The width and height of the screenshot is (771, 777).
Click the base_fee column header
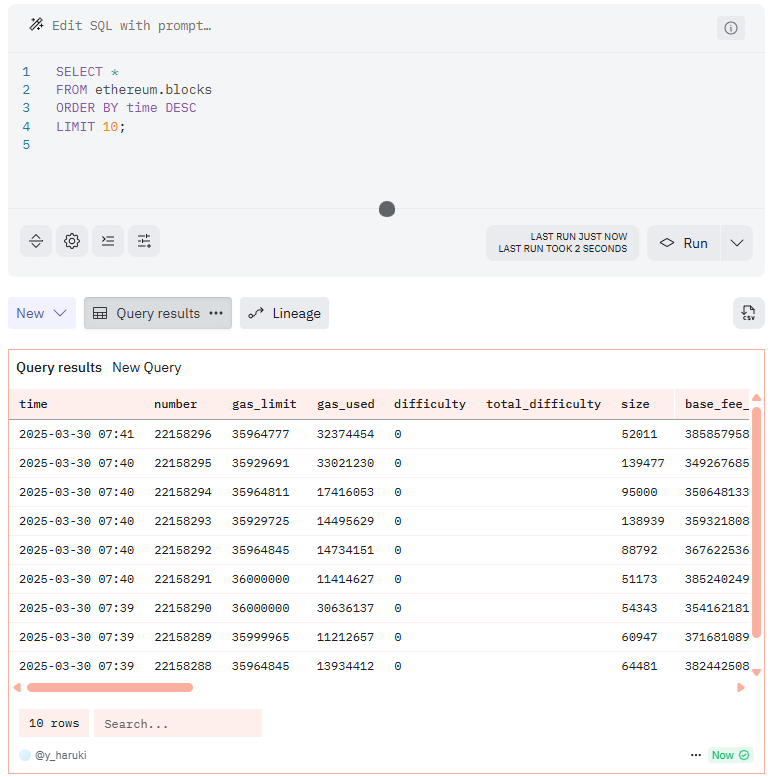tap(716, 404)
